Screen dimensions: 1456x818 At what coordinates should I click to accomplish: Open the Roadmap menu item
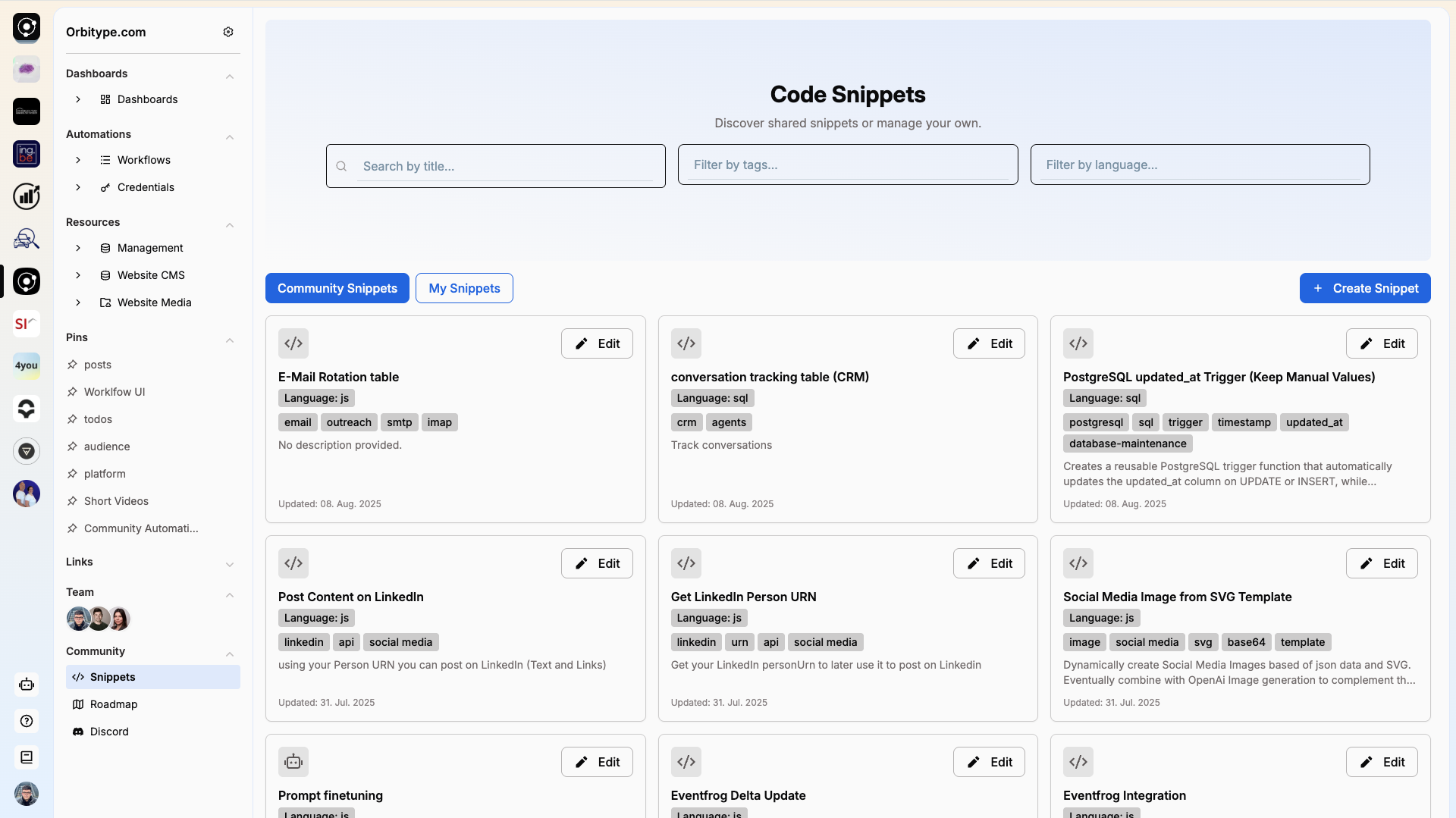pos(153,704)
